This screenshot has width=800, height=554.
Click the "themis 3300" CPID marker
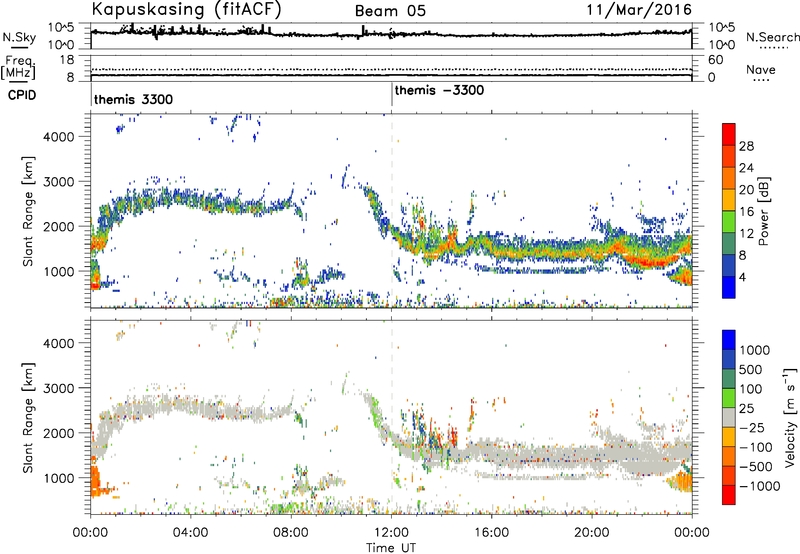(x=133, y=99)
